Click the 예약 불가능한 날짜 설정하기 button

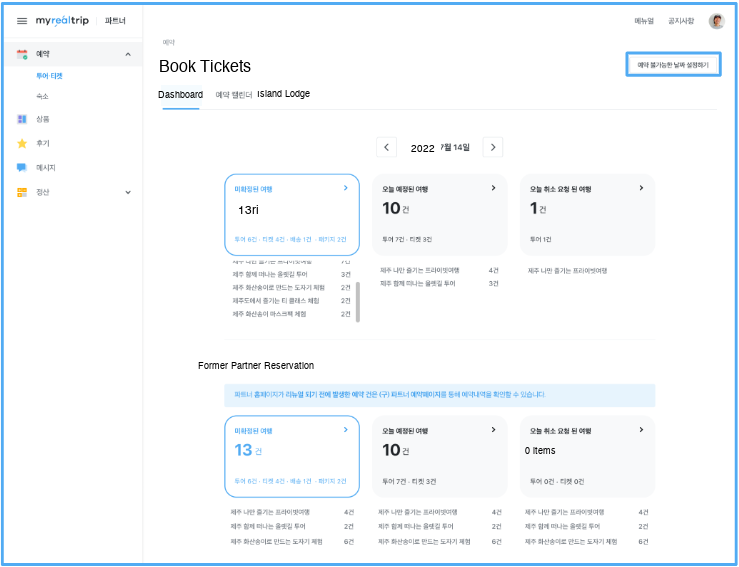(x=673, y=65)
